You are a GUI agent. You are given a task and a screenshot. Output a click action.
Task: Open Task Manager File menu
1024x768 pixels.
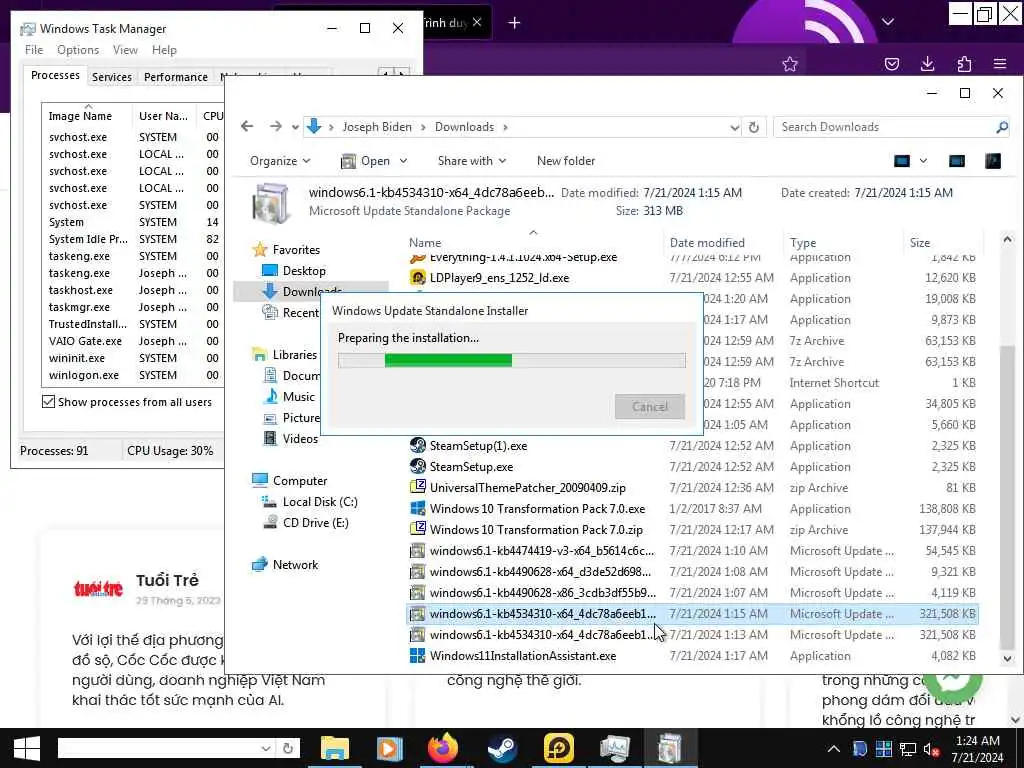coord(34,50)
